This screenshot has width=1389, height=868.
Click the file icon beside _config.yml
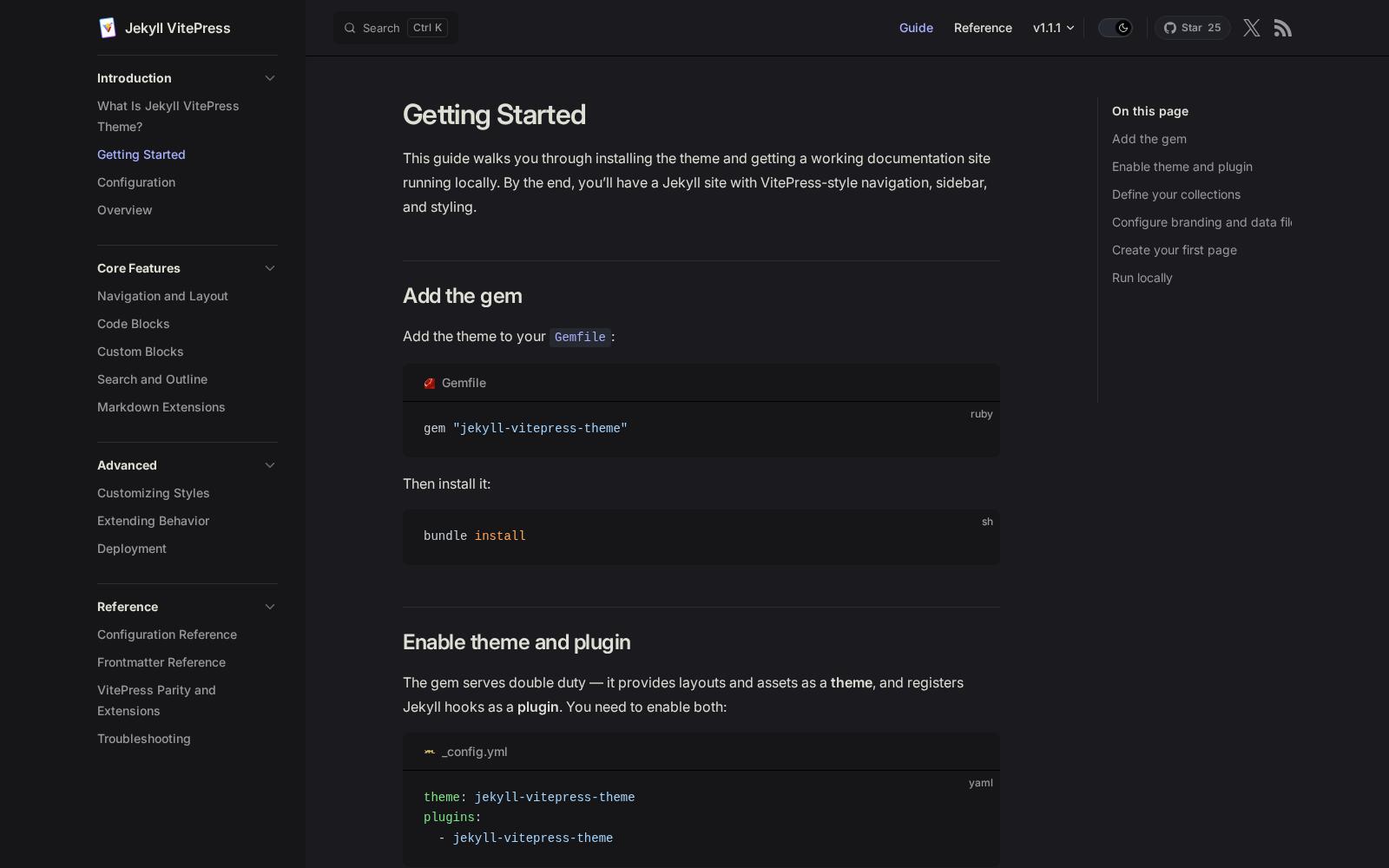[429, 752]
